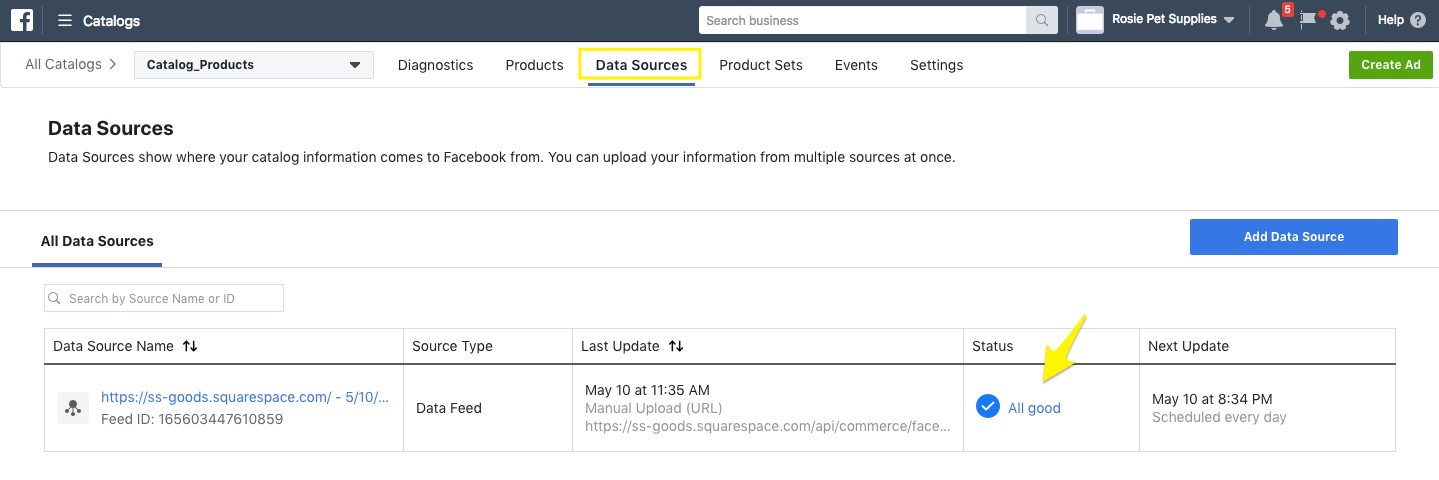Sort by Last Update arrows
Viewport: 1439px width, 480px height.
676,346
